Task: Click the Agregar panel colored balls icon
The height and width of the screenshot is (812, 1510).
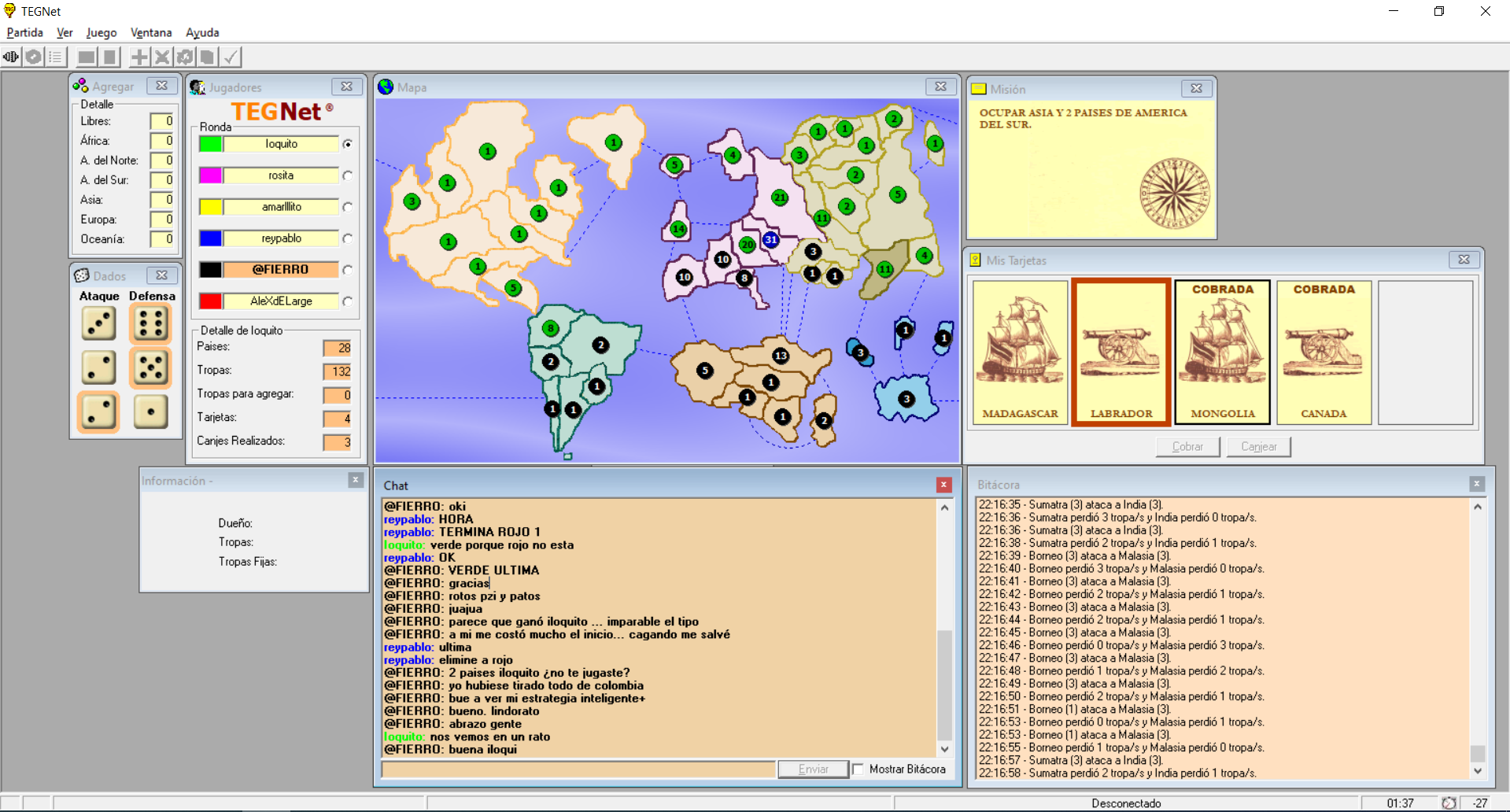Action: tap(80, 86)
